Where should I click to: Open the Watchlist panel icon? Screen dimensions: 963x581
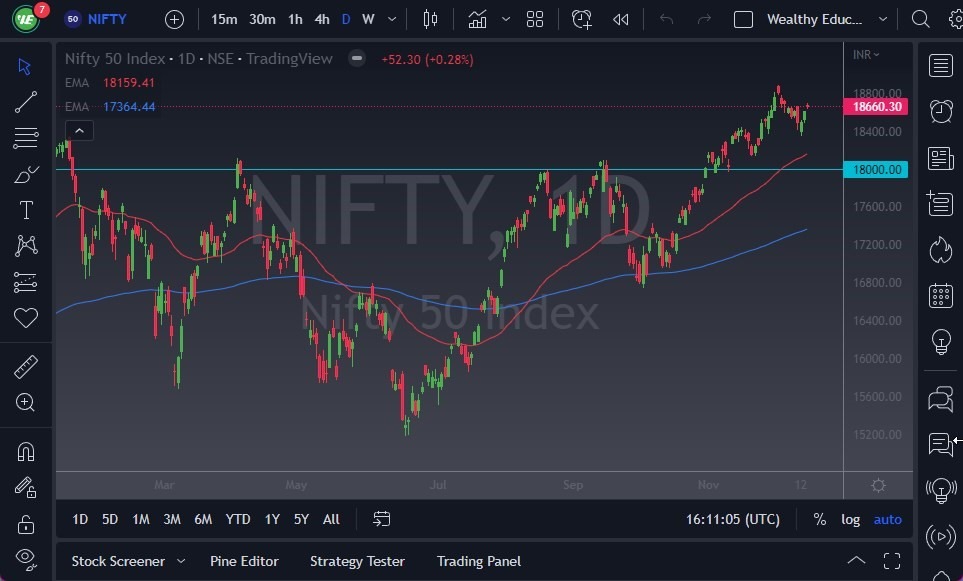[x=940, y=65]
